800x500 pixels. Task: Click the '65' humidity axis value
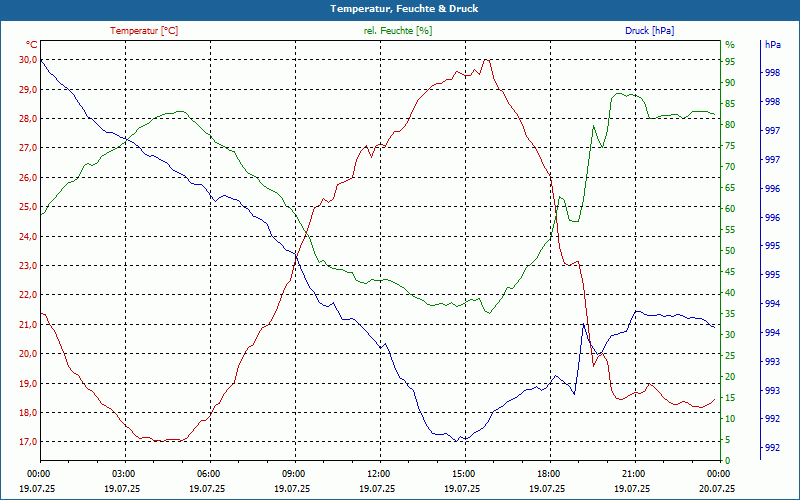(x=730, y=188)
